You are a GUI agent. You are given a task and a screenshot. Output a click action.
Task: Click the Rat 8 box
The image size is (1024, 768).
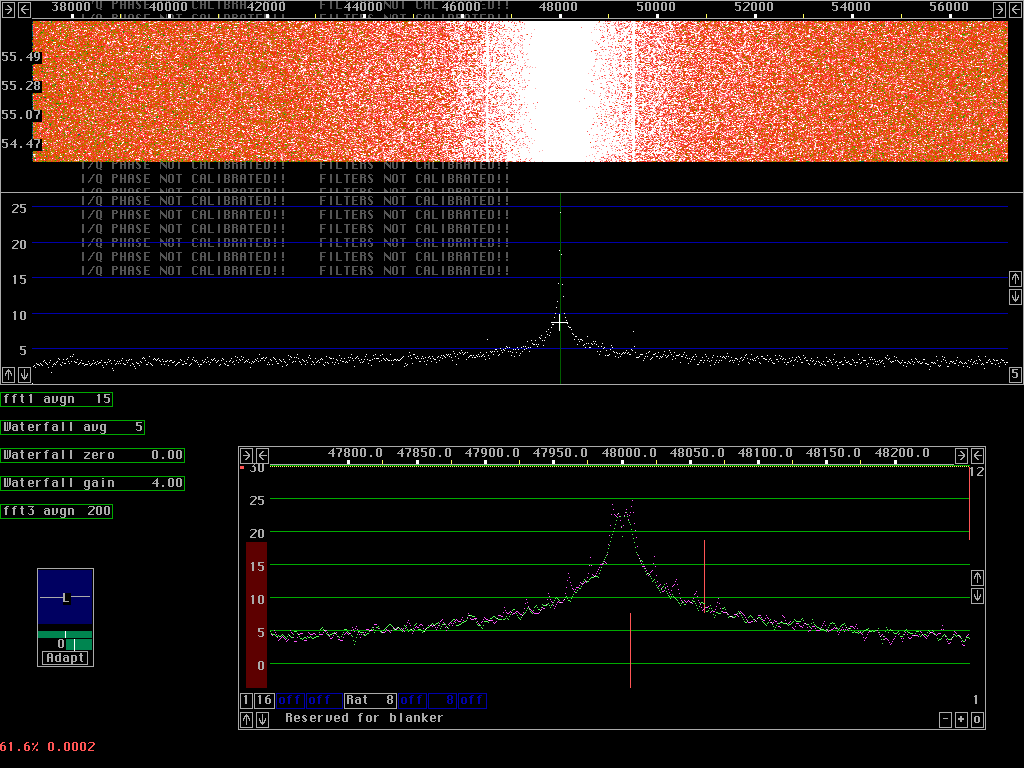tap(370, 701)
